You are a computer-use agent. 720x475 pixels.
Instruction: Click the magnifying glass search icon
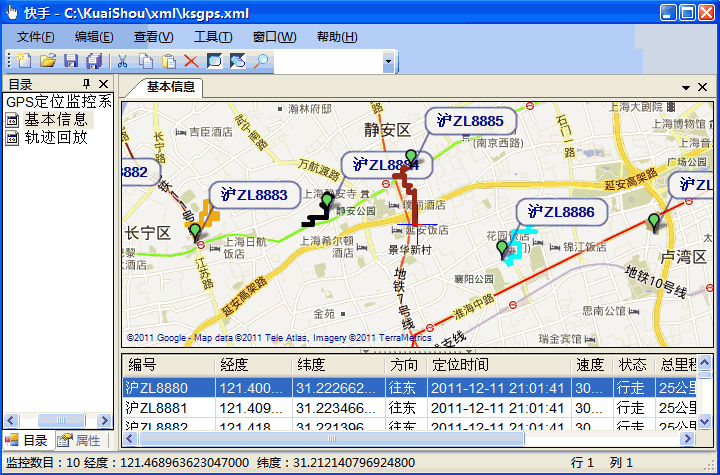pos(260,61)
